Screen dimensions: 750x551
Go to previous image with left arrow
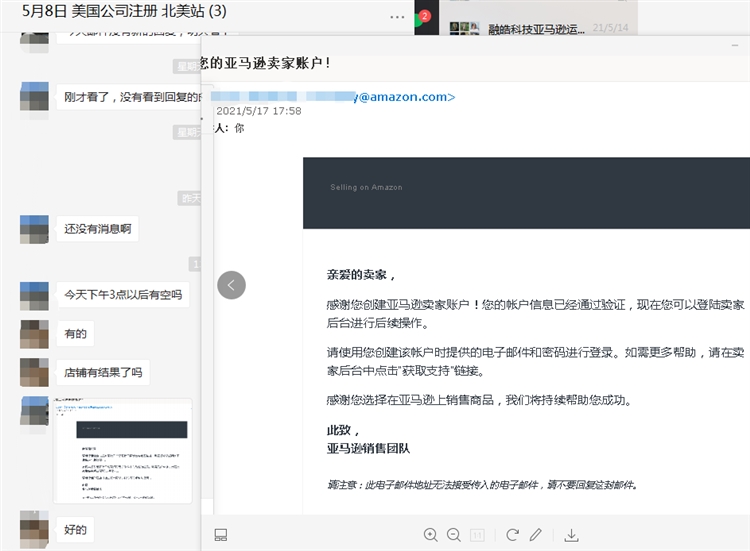(x=231, y=285)
